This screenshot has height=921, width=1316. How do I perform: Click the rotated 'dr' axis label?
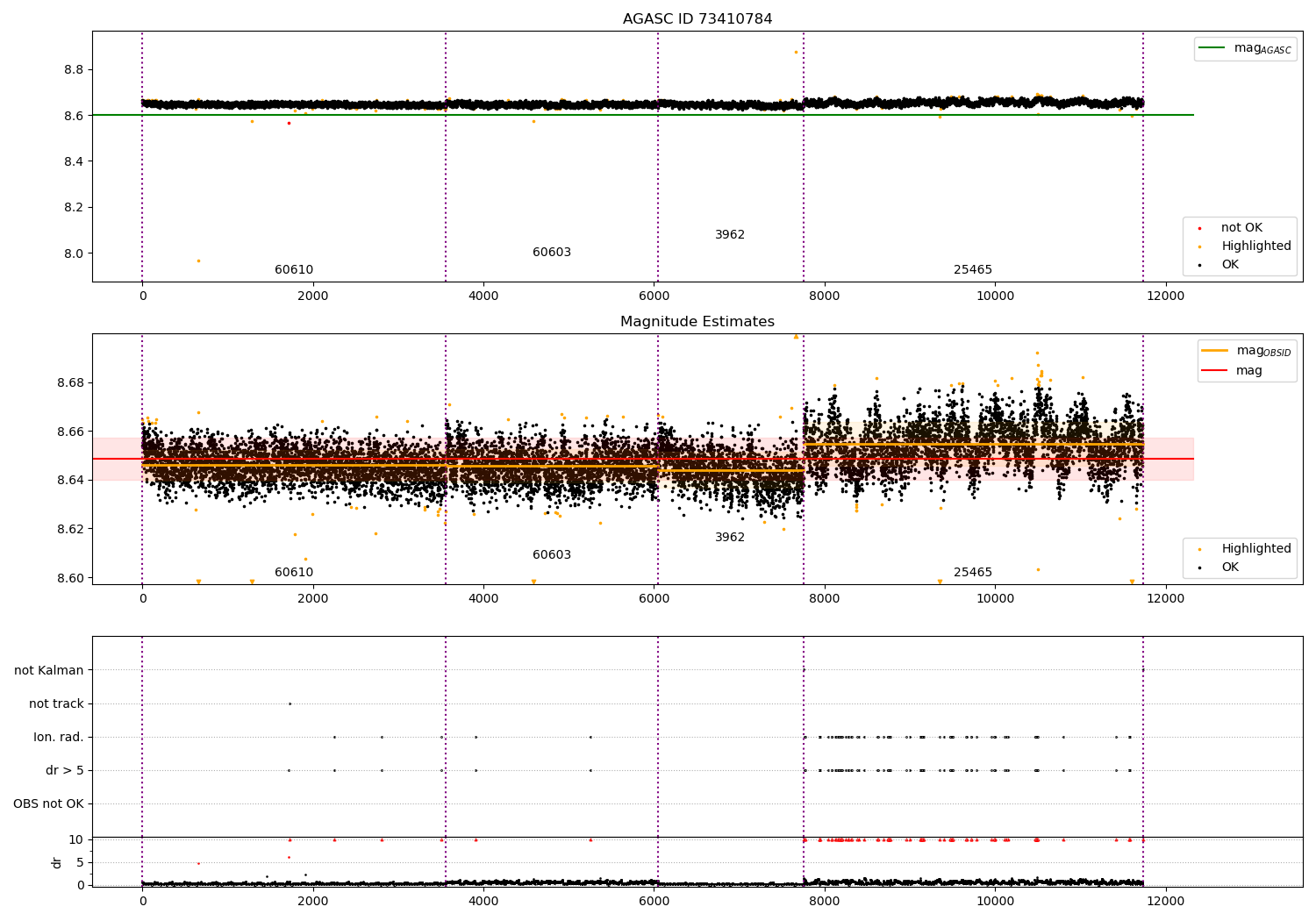(x=57, y=862)
